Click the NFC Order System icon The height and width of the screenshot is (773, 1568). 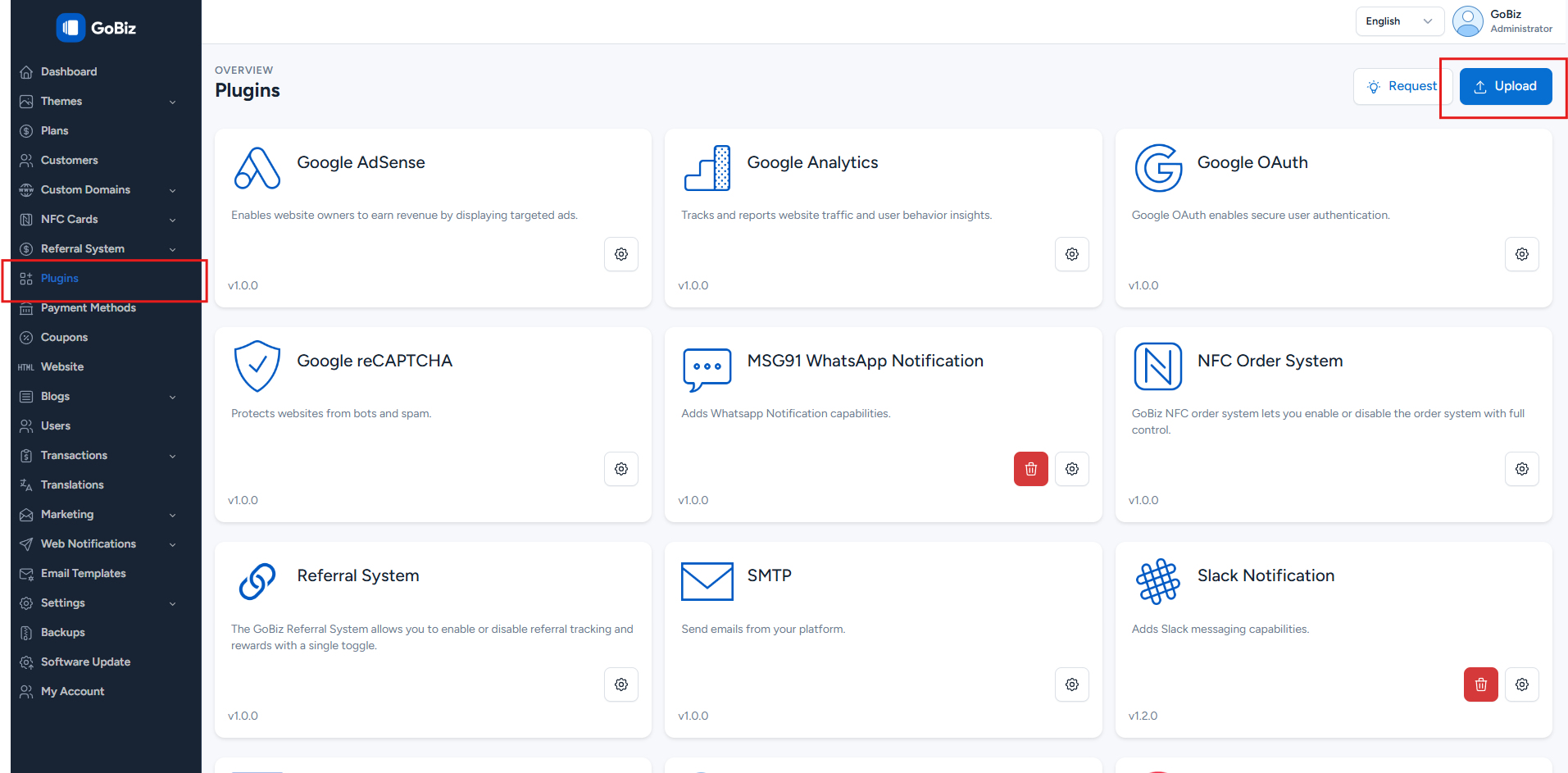[x=1158, y=366]
